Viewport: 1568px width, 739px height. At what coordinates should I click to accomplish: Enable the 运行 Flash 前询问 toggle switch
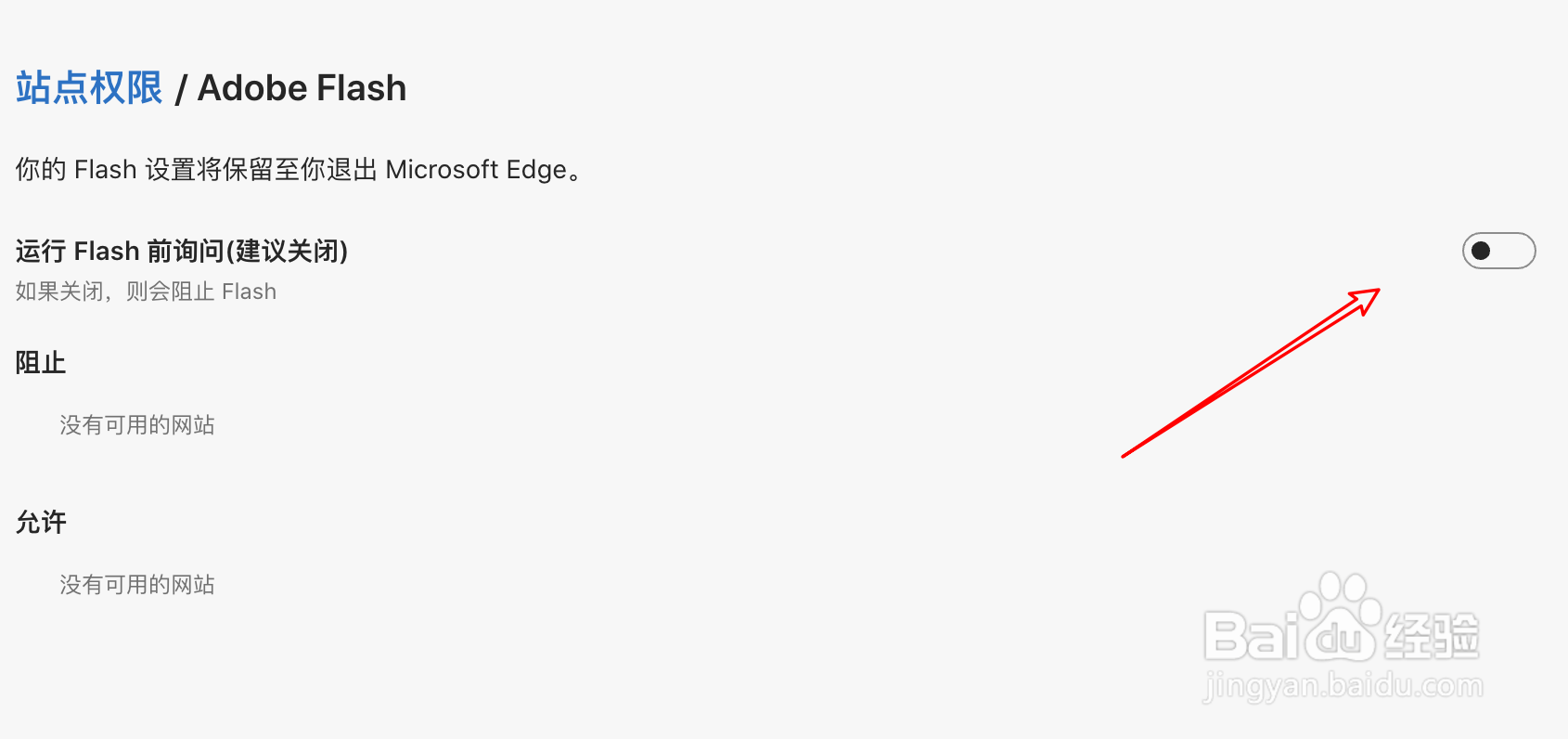(1498, 251)
